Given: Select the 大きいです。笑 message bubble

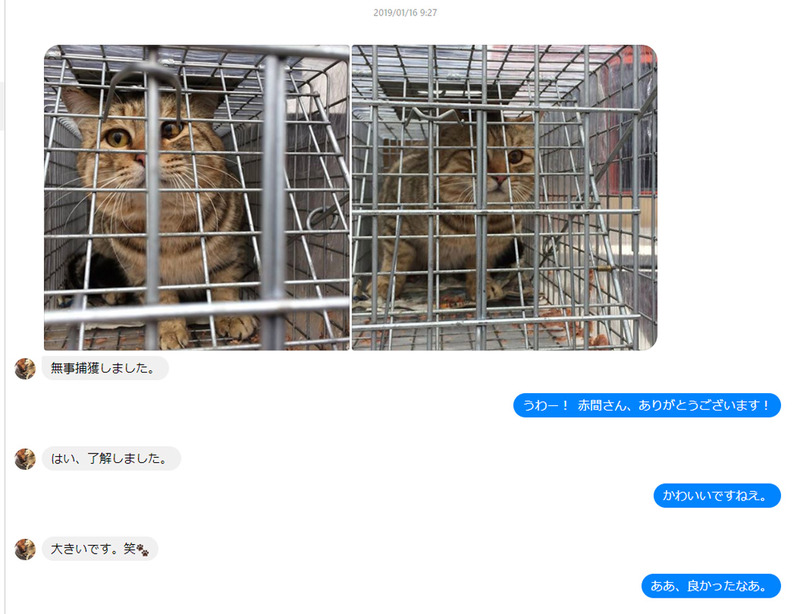Looking at the screenshot, I should pyautogui.click(x=100, y=549).
